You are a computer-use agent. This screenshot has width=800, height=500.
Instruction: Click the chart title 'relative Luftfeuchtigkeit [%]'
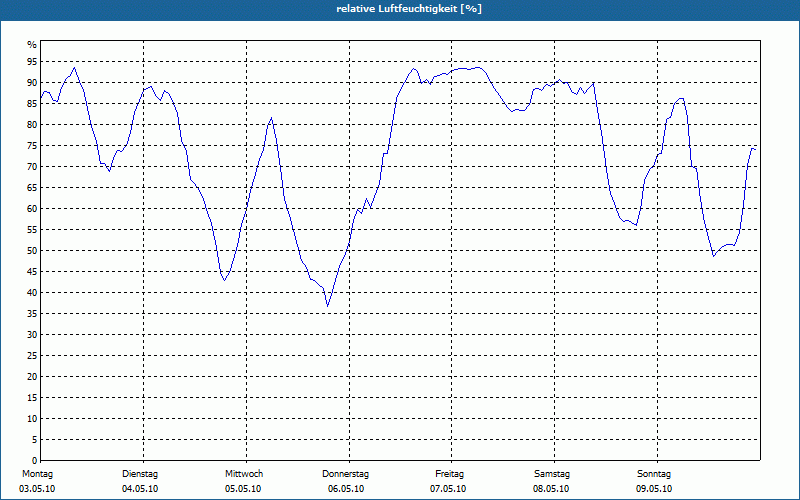pyautogui.click(x=409, y=9)
